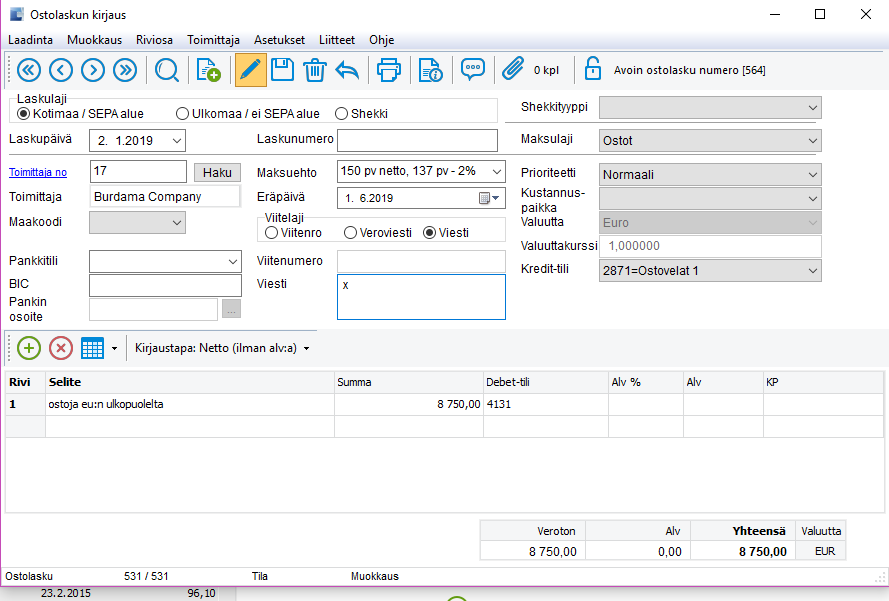Open the Toimittaja menu
Image resolution: width=889 pixels, height=601 pixels.
pos(213,40)
